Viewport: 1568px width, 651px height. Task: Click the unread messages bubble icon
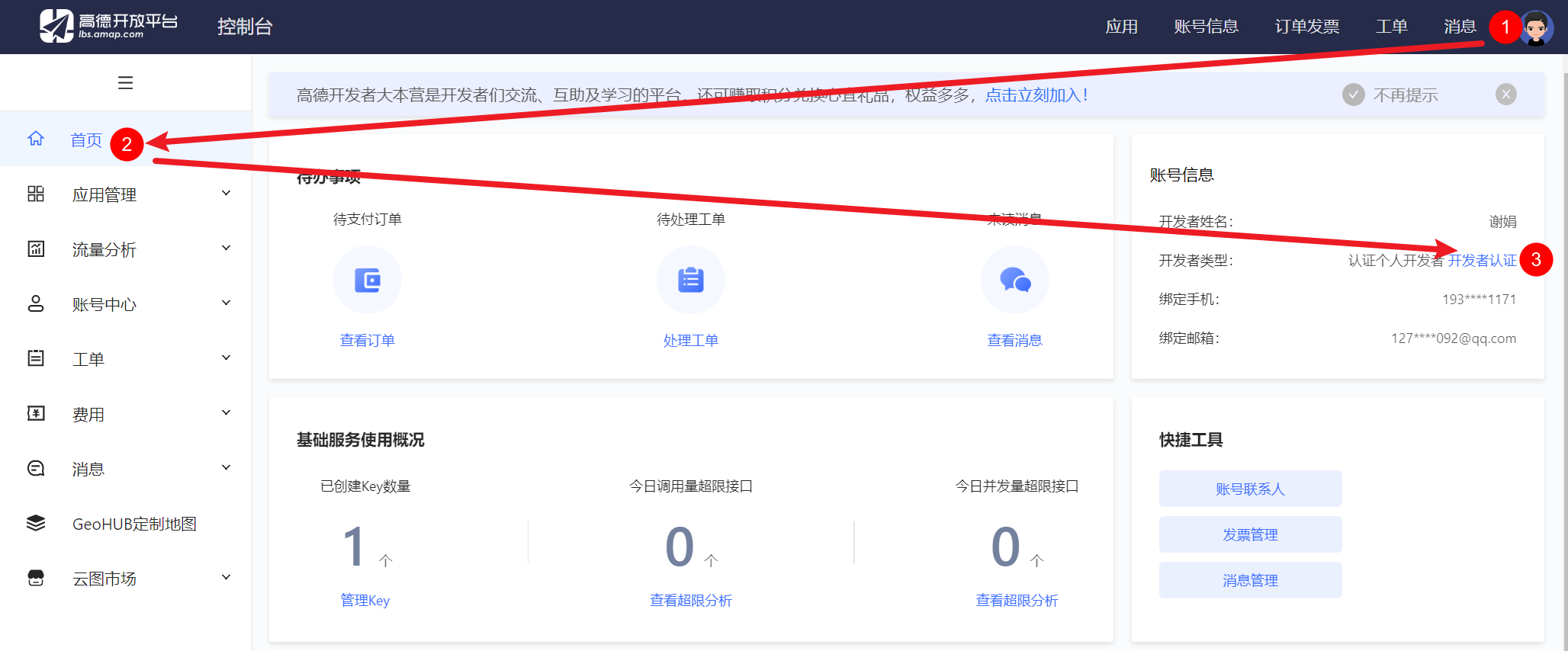pyautogui.click(x=1015, y=280)
